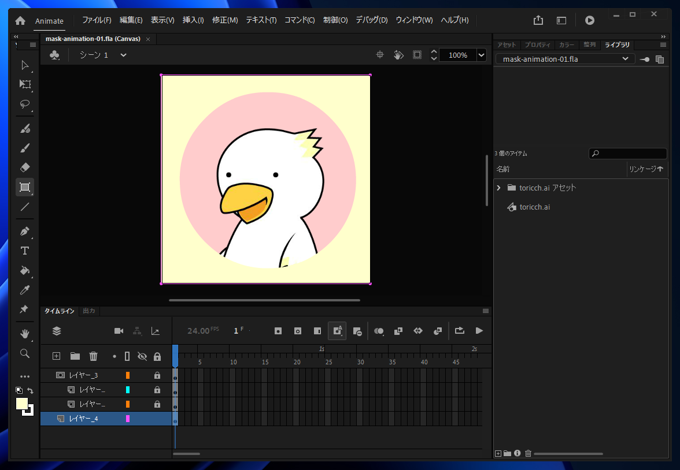Play the timeline animation
The image size is (680, 470).
pos(479,331)
